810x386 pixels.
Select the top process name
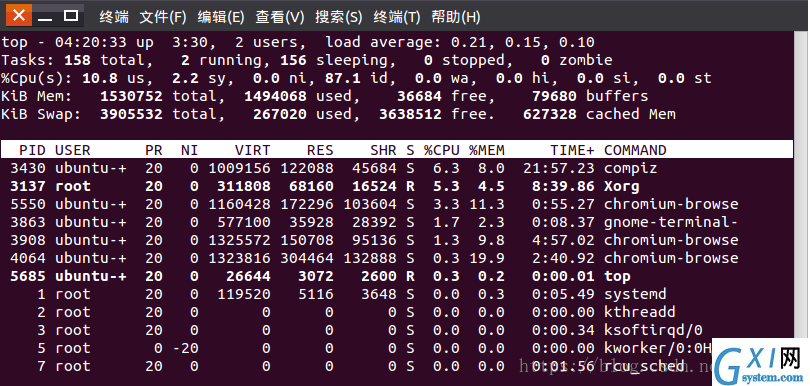(617, 276)
